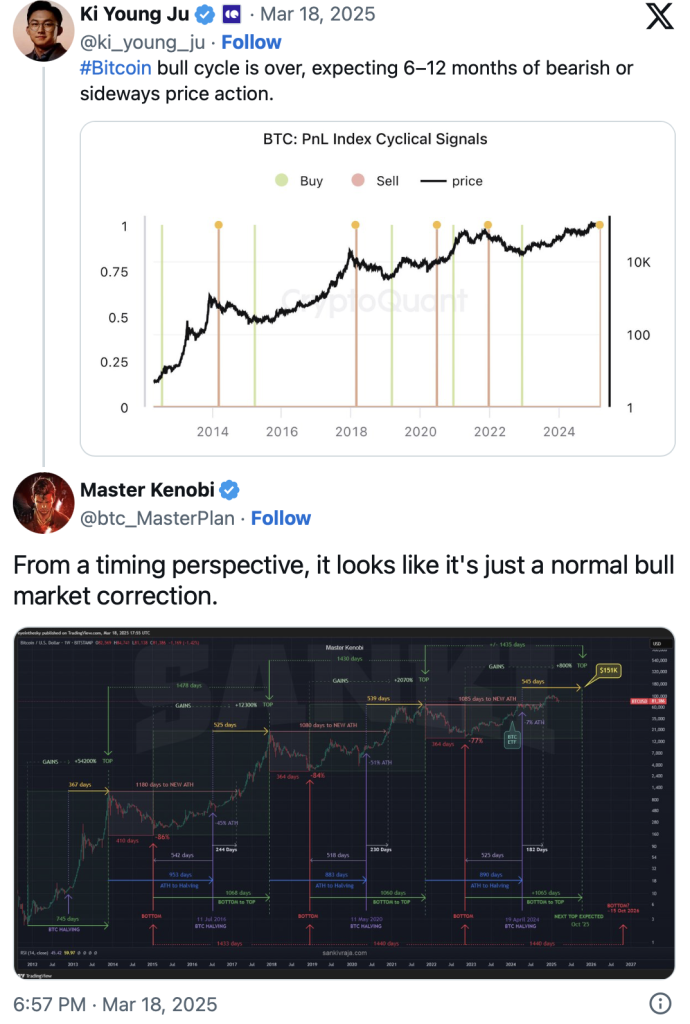Click the CryptoQuant affiliation badge icon
Image resolution: width=690 pixels, height=1024 pixels.
pos(232,14)
